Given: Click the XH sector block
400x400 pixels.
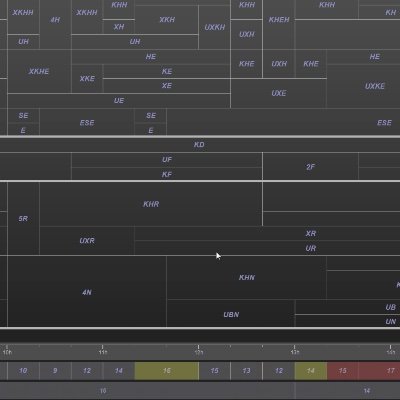Looking at the screenshot, I should [119, 27].
